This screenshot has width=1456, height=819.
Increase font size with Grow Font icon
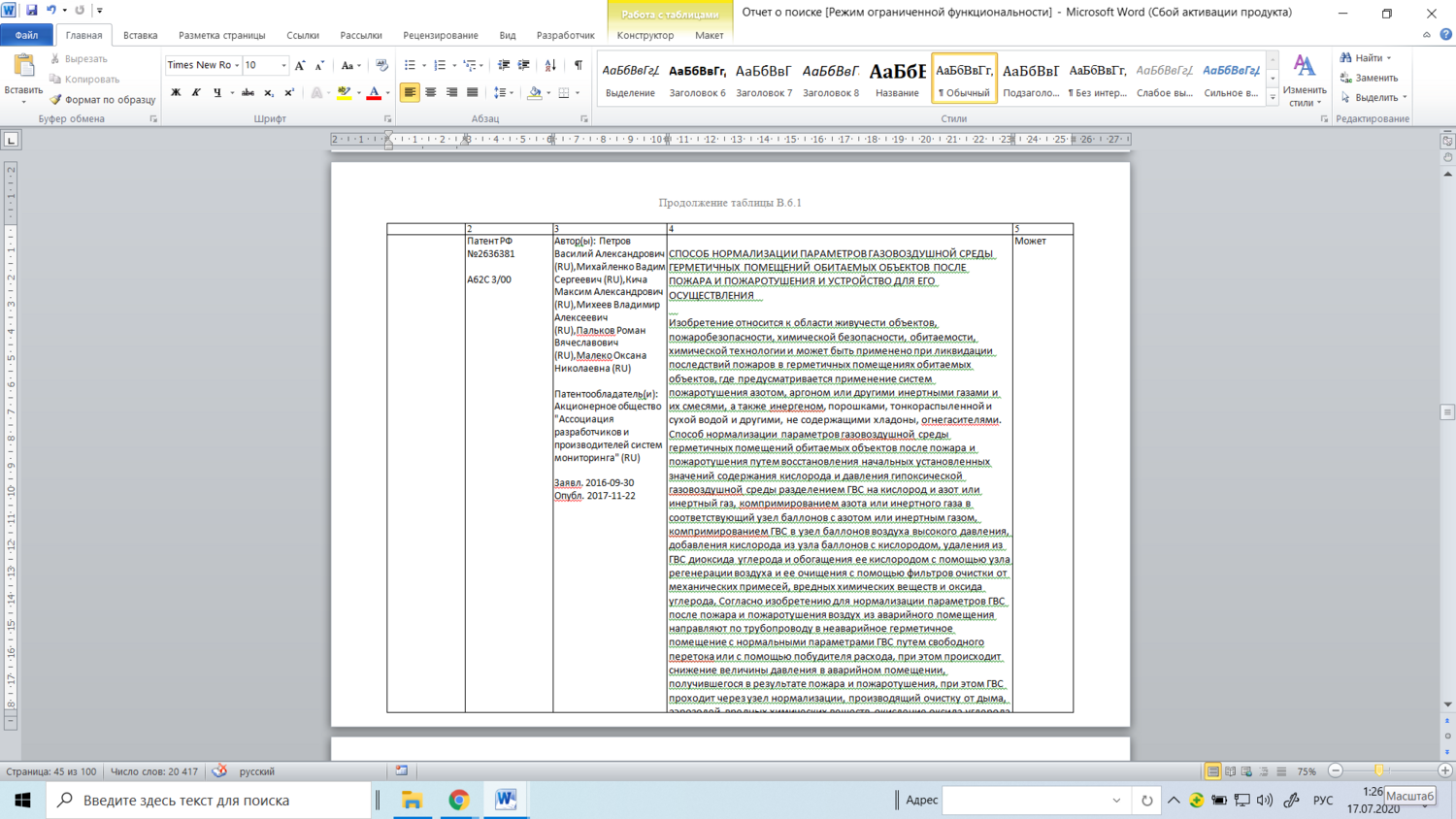click(x=300, y=65)
